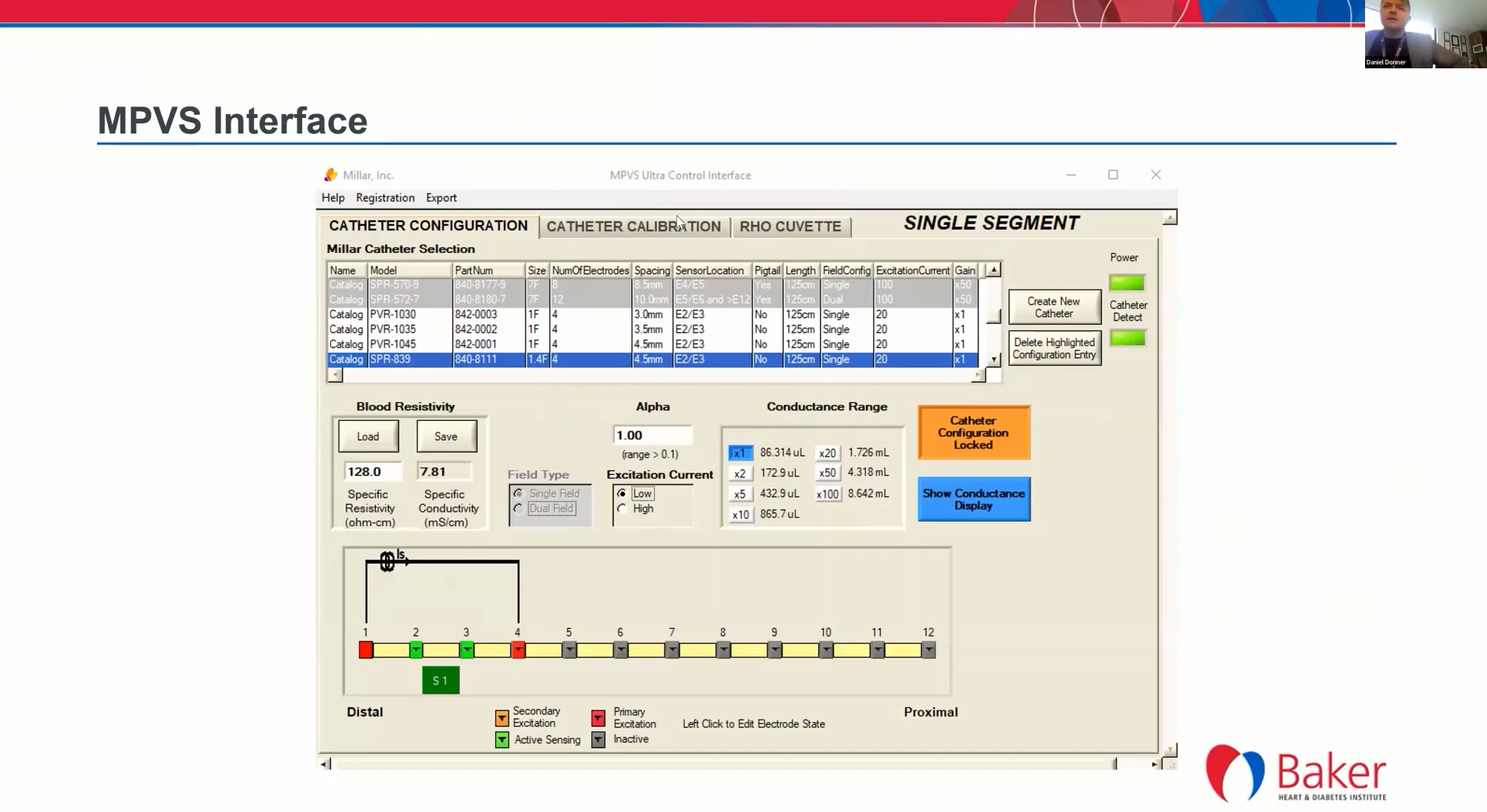
Task: Switch to Catheter Calibration tab
Action: point(633,227)
